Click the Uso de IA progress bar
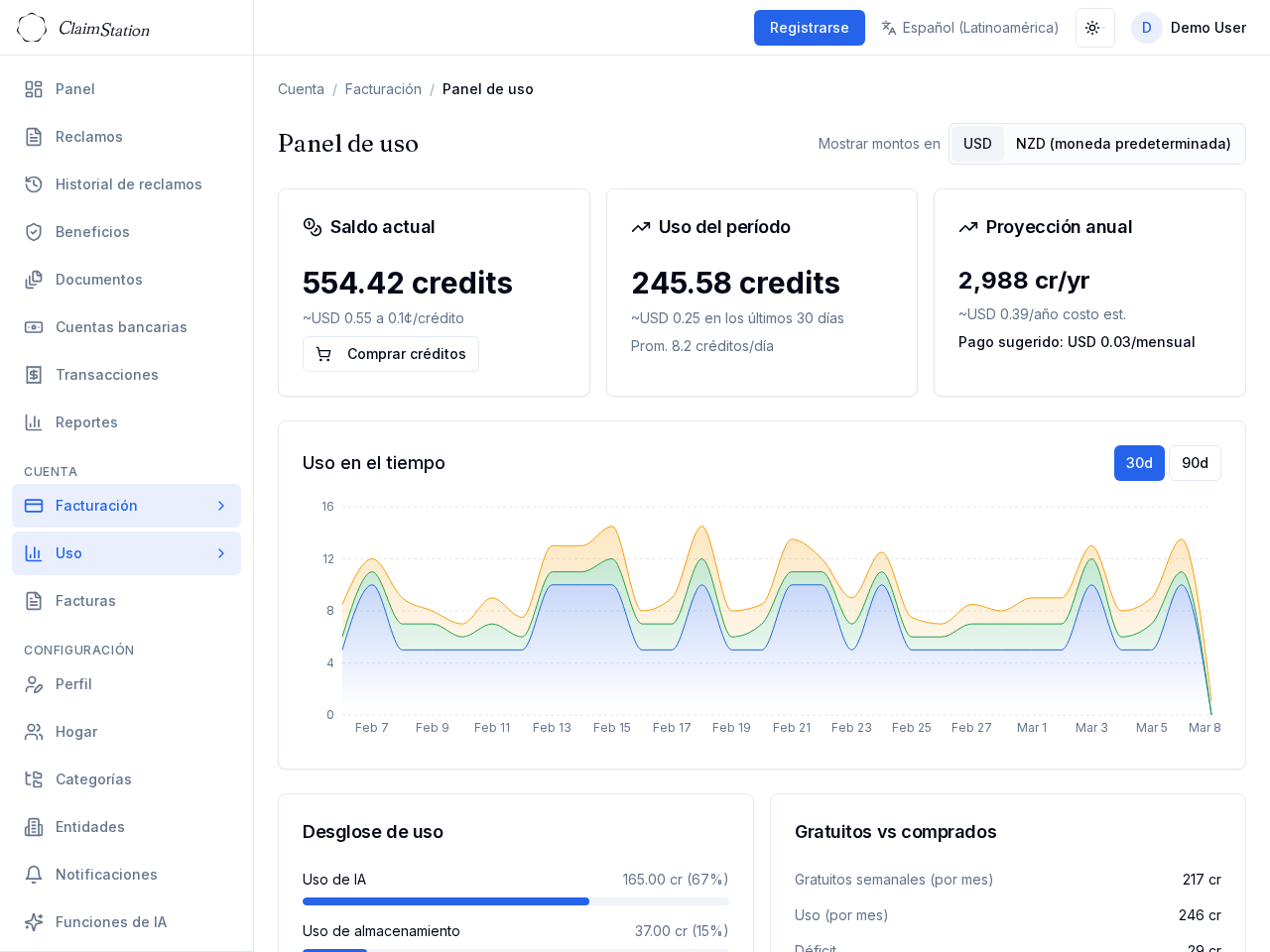Image resolution: width=1270 pixels, height=952 pixels. [515, 901]
